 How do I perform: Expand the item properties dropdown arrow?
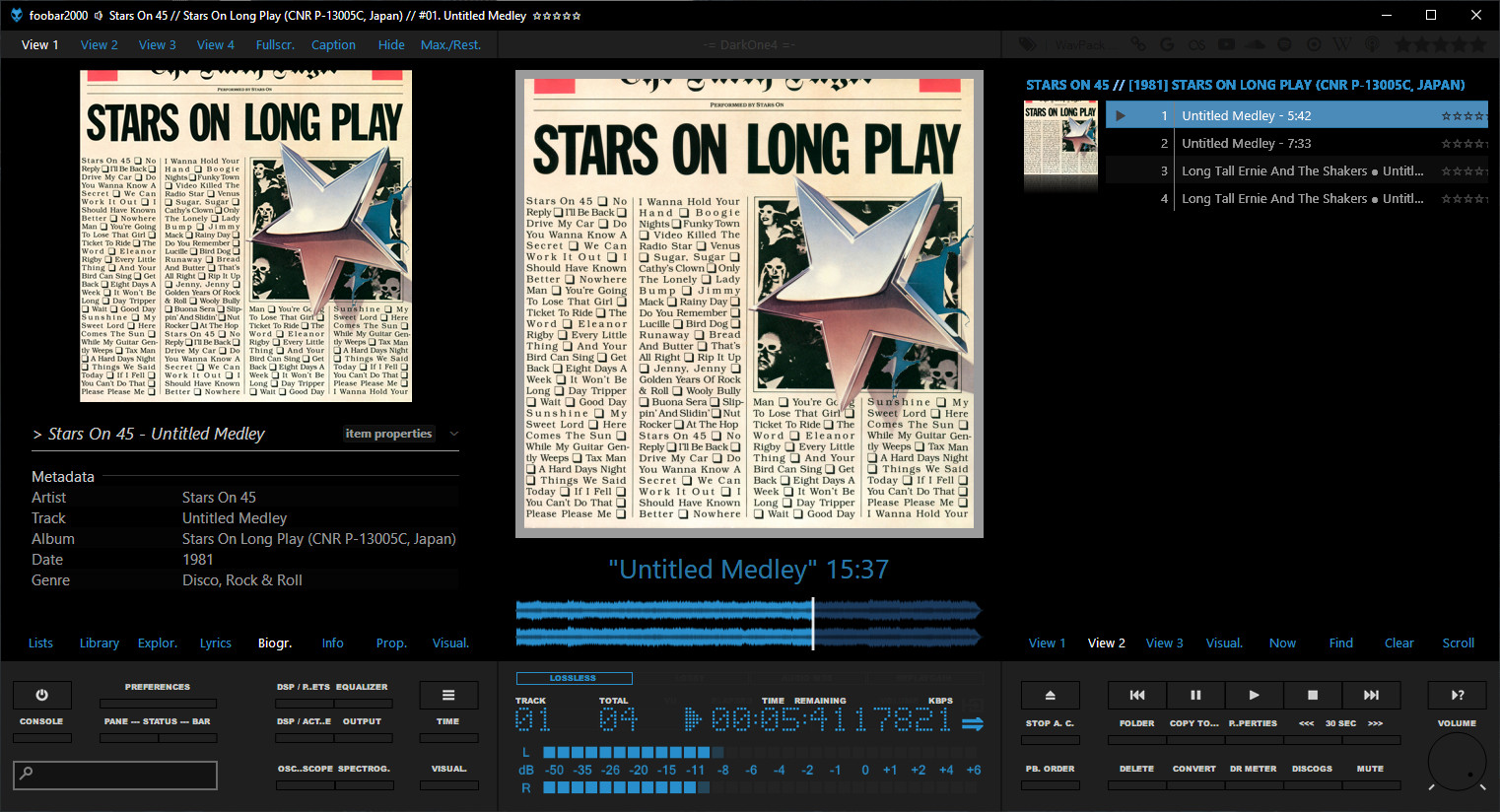453,434
